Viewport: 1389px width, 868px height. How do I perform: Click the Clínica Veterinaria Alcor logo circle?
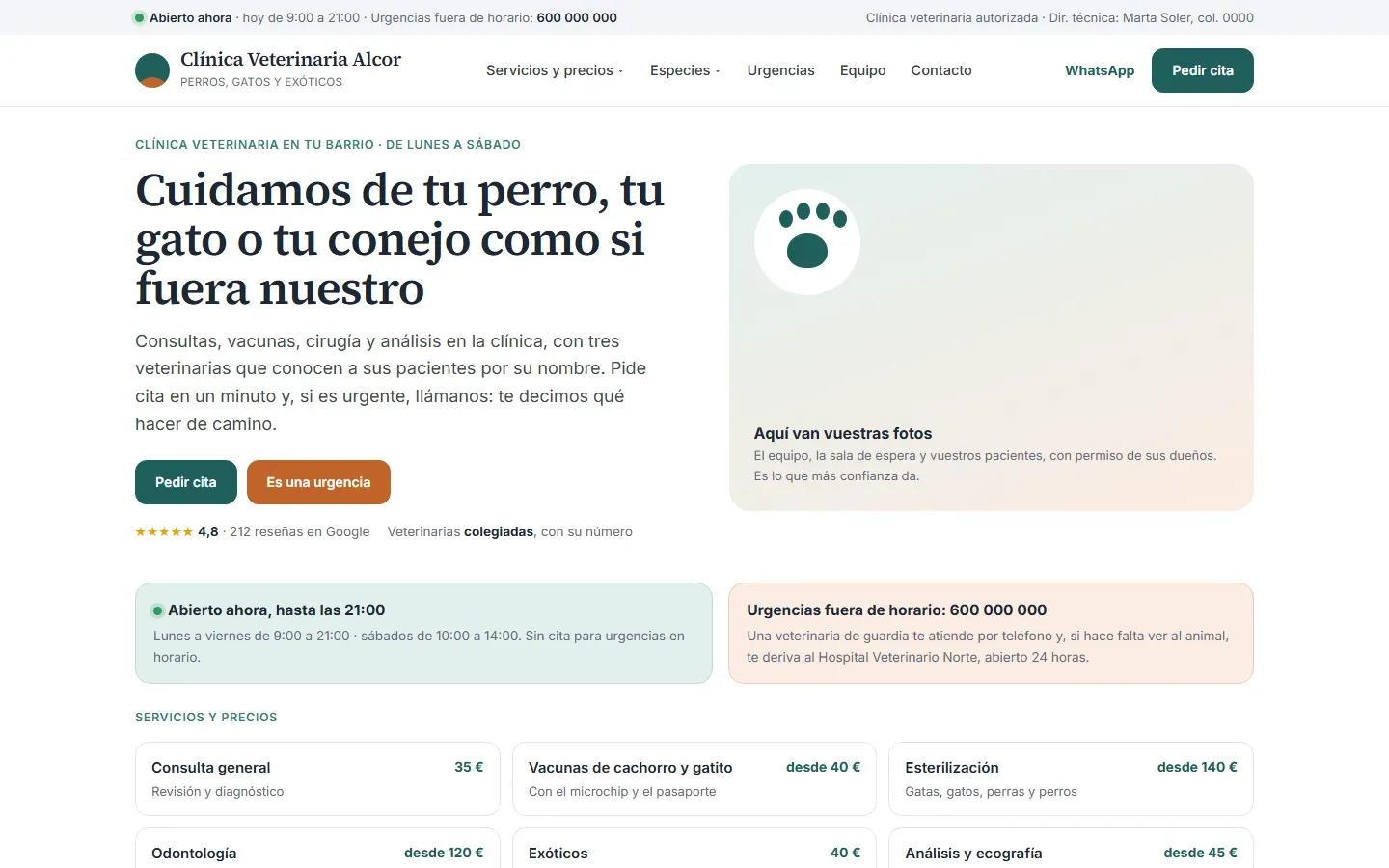152,70
